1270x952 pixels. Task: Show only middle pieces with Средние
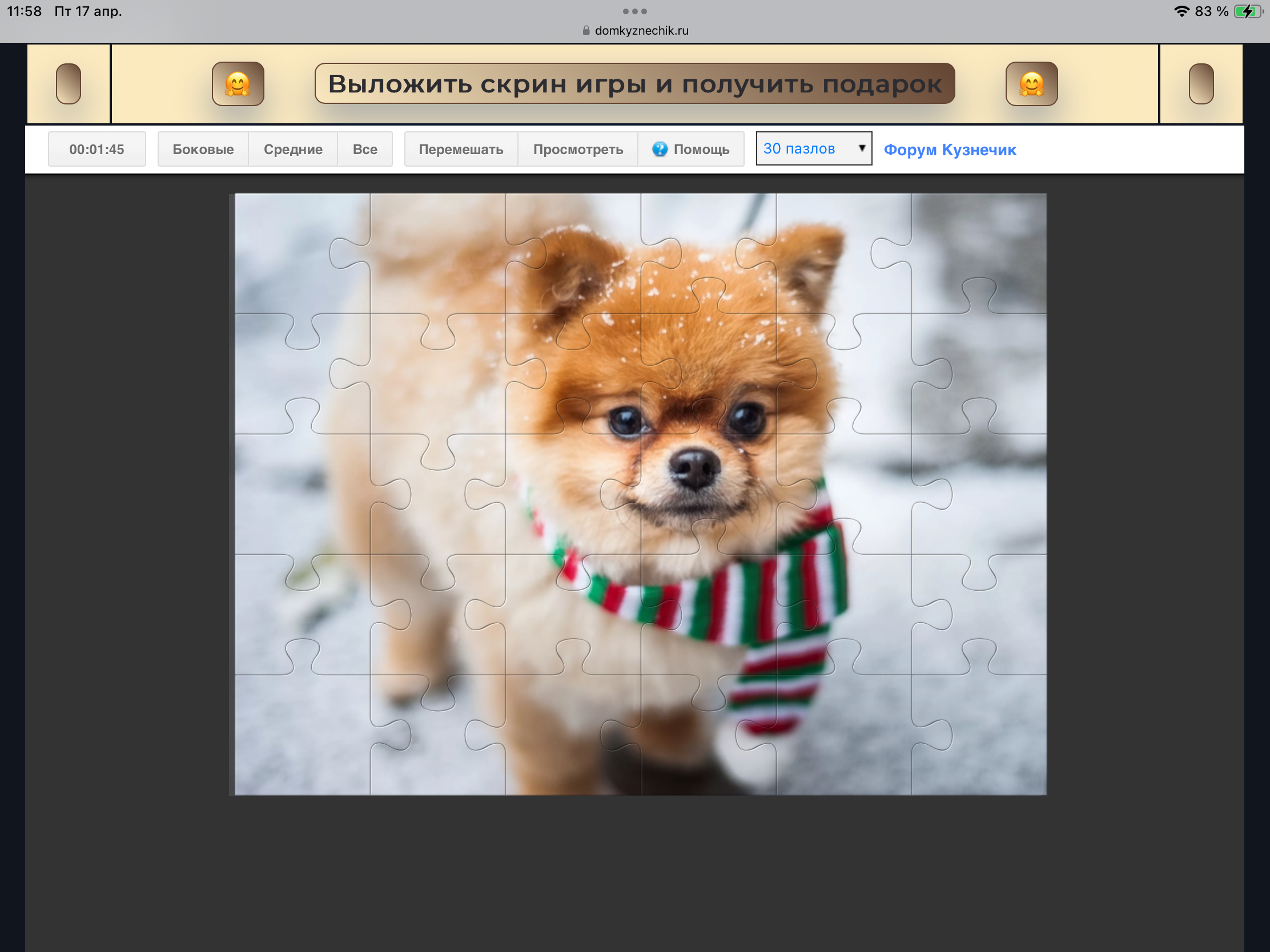click(x=293, y=149)
